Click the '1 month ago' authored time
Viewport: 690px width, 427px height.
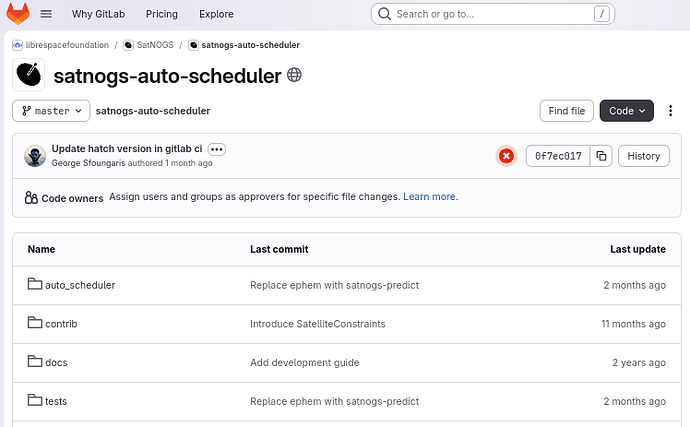tap(189, 163)
